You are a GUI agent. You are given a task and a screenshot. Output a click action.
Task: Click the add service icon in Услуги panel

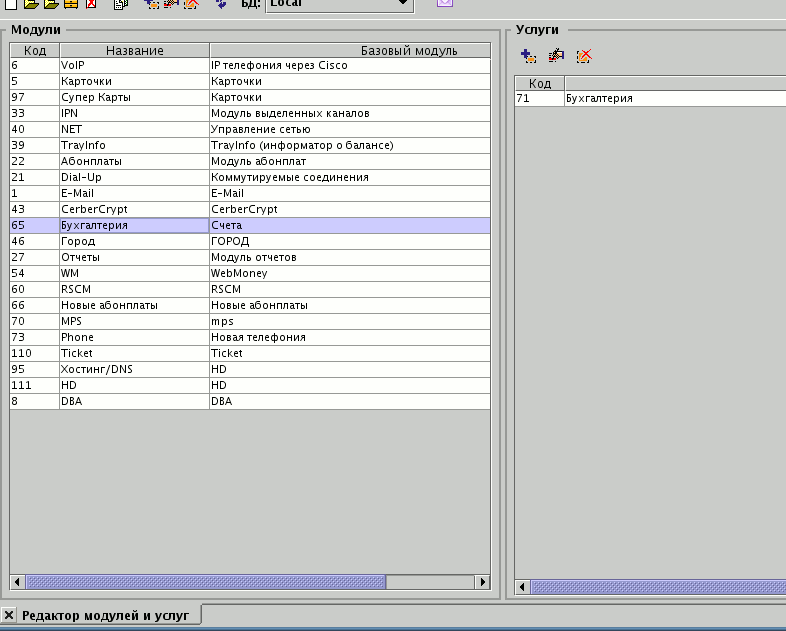click(529, 56)
